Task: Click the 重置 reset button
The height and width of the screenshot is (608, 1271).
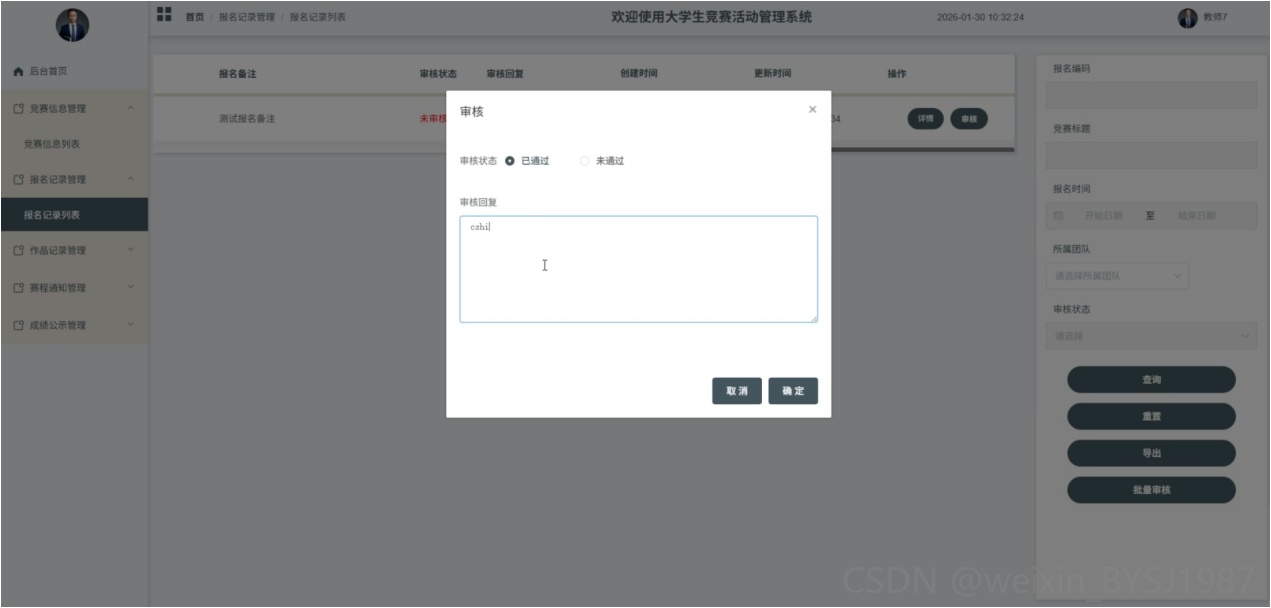Action: (x=1151, y=416)
